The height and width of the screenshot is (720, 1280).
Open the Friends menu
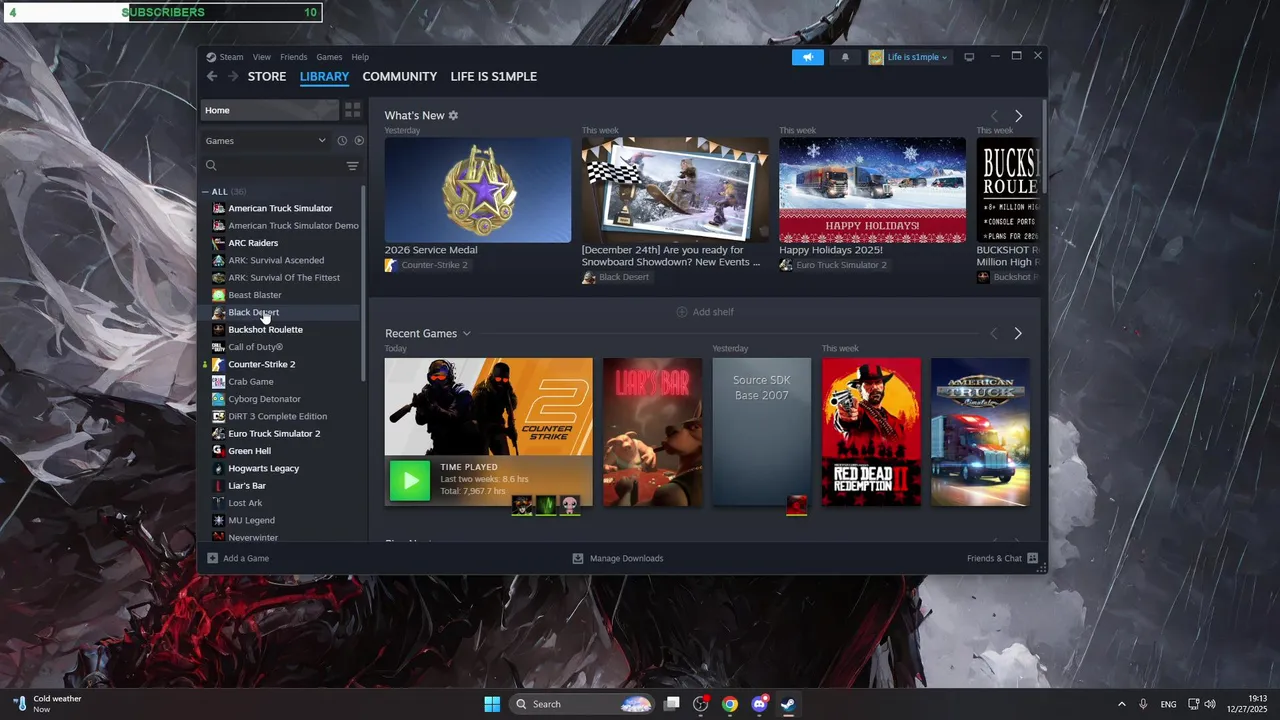pyautogui.click(x=293, y=57)
